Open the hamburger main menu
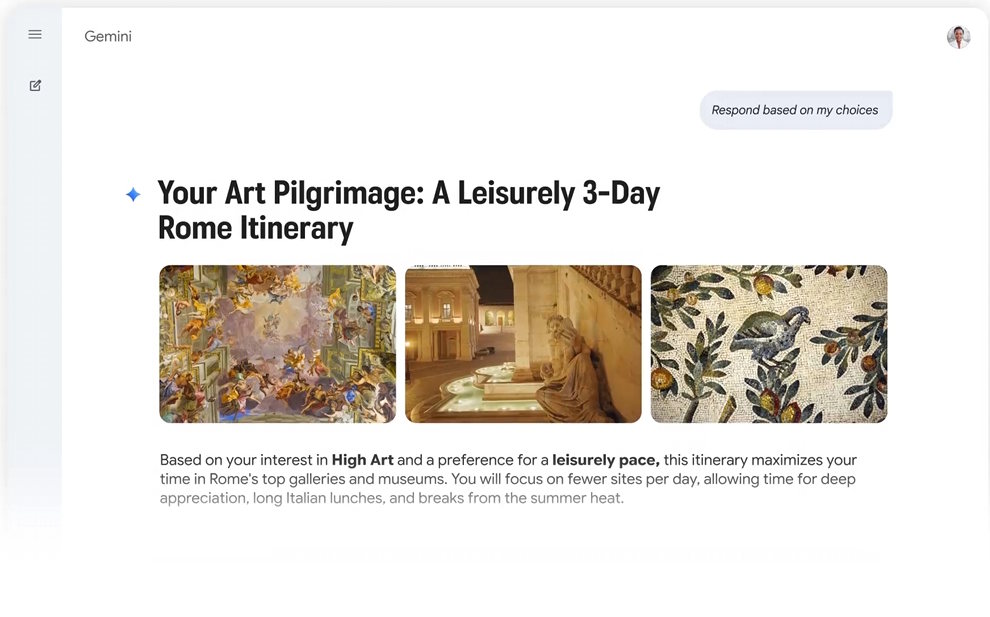Screen dimensions: 990x617 [35, 35]
